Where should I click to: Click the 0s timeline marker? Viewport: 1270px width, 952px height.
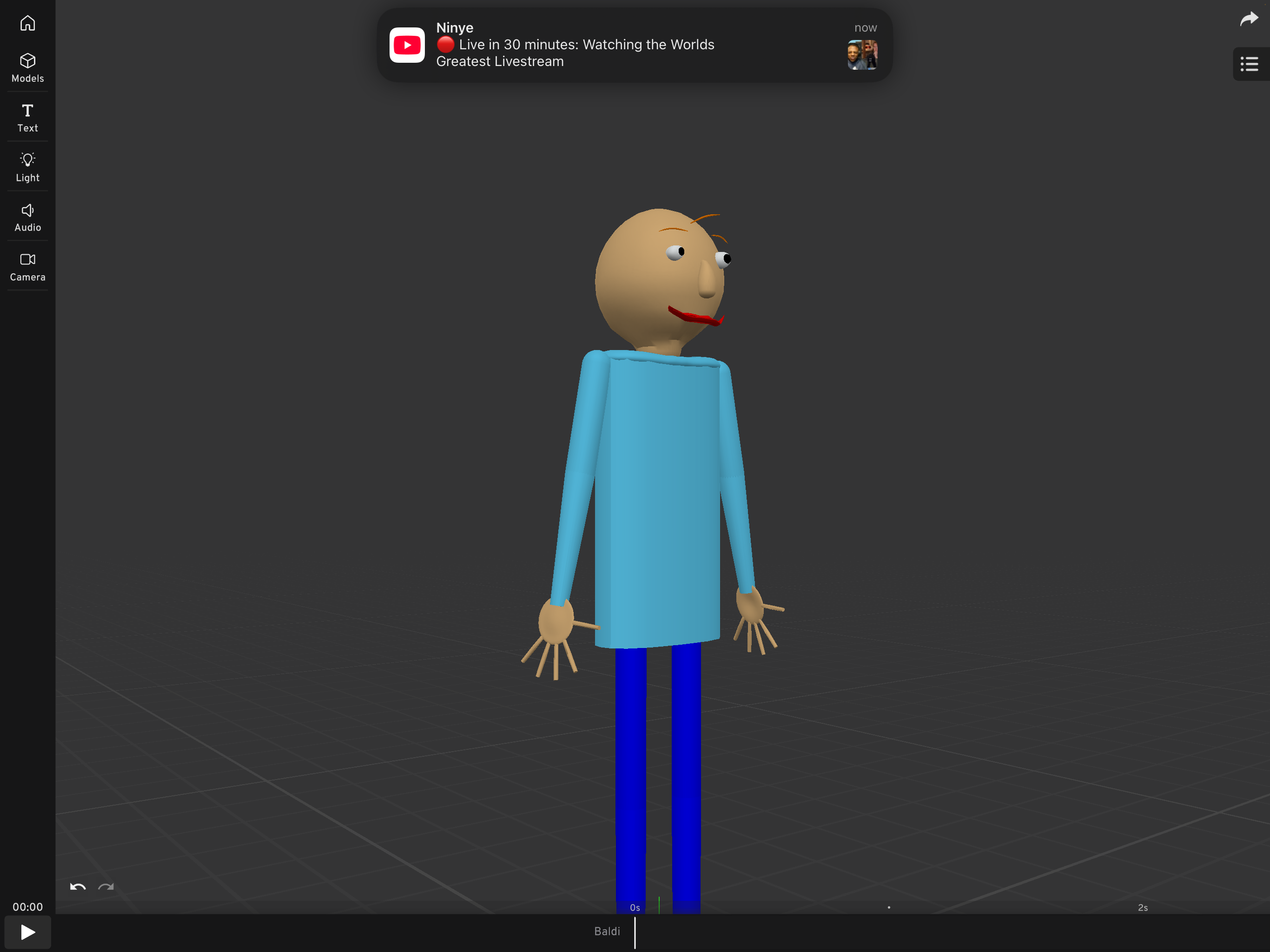click(635, 908)
